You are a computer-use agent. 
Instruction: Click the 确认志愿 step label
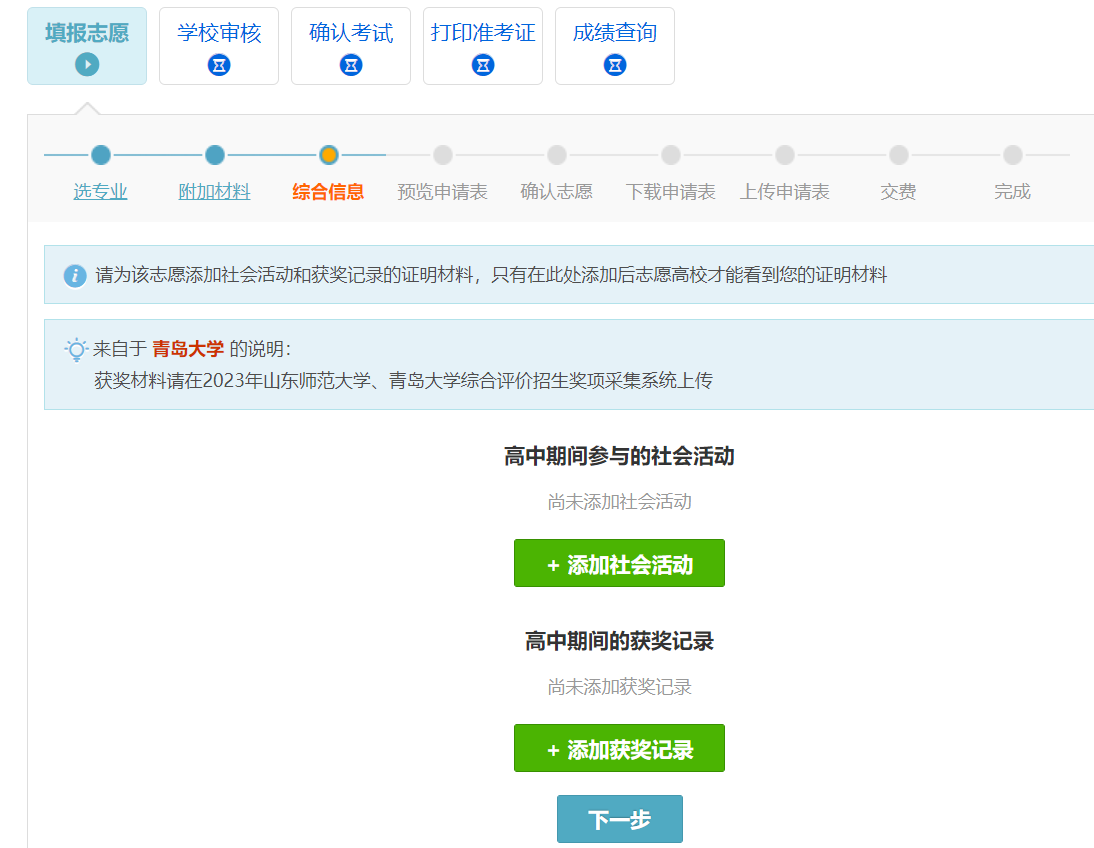click(556, 192)
